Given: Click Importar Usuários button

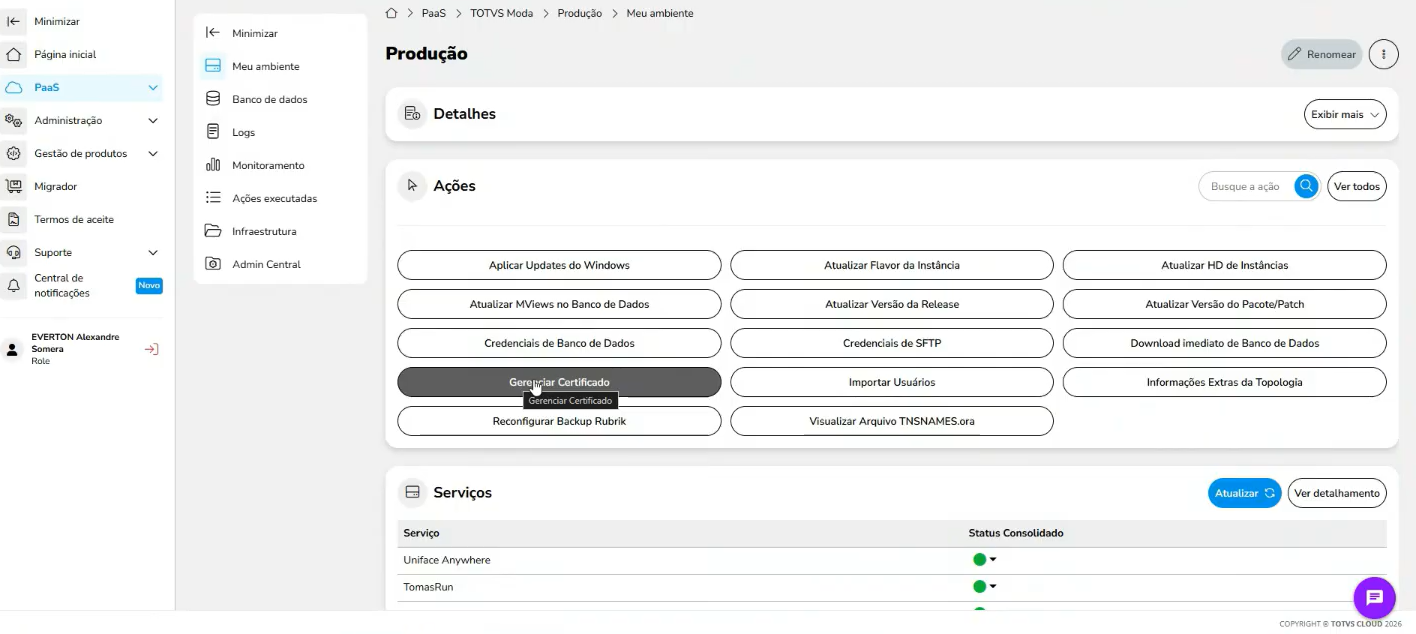Looking at the screenshot, I should 892,382.
